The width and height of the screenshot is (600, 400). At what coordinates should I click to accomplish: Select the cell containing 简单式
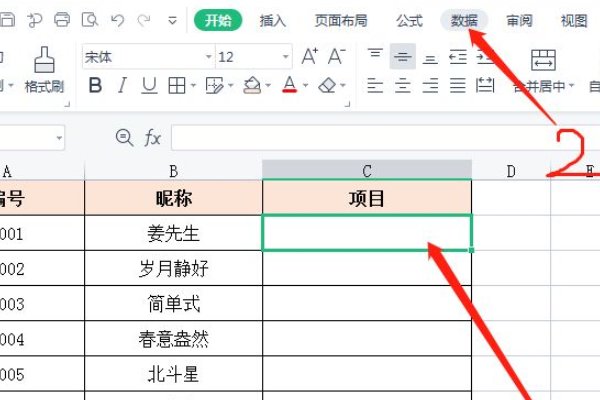[173, 304]
